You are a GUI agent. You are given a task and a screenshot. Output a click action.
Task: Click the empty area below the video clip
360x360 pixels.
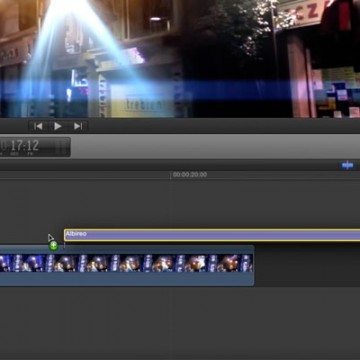pyautogui.click(x=180, y=323)
